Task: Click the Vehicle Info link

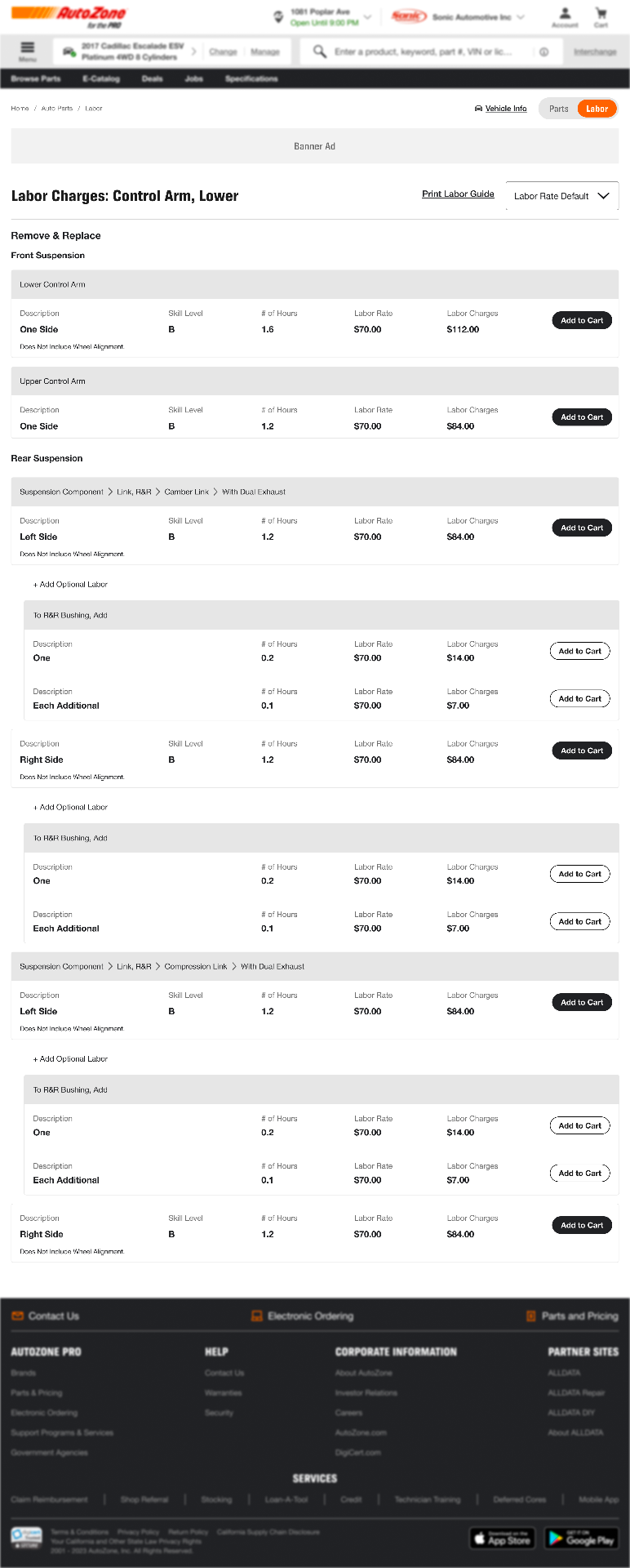Action: [506, 109]
